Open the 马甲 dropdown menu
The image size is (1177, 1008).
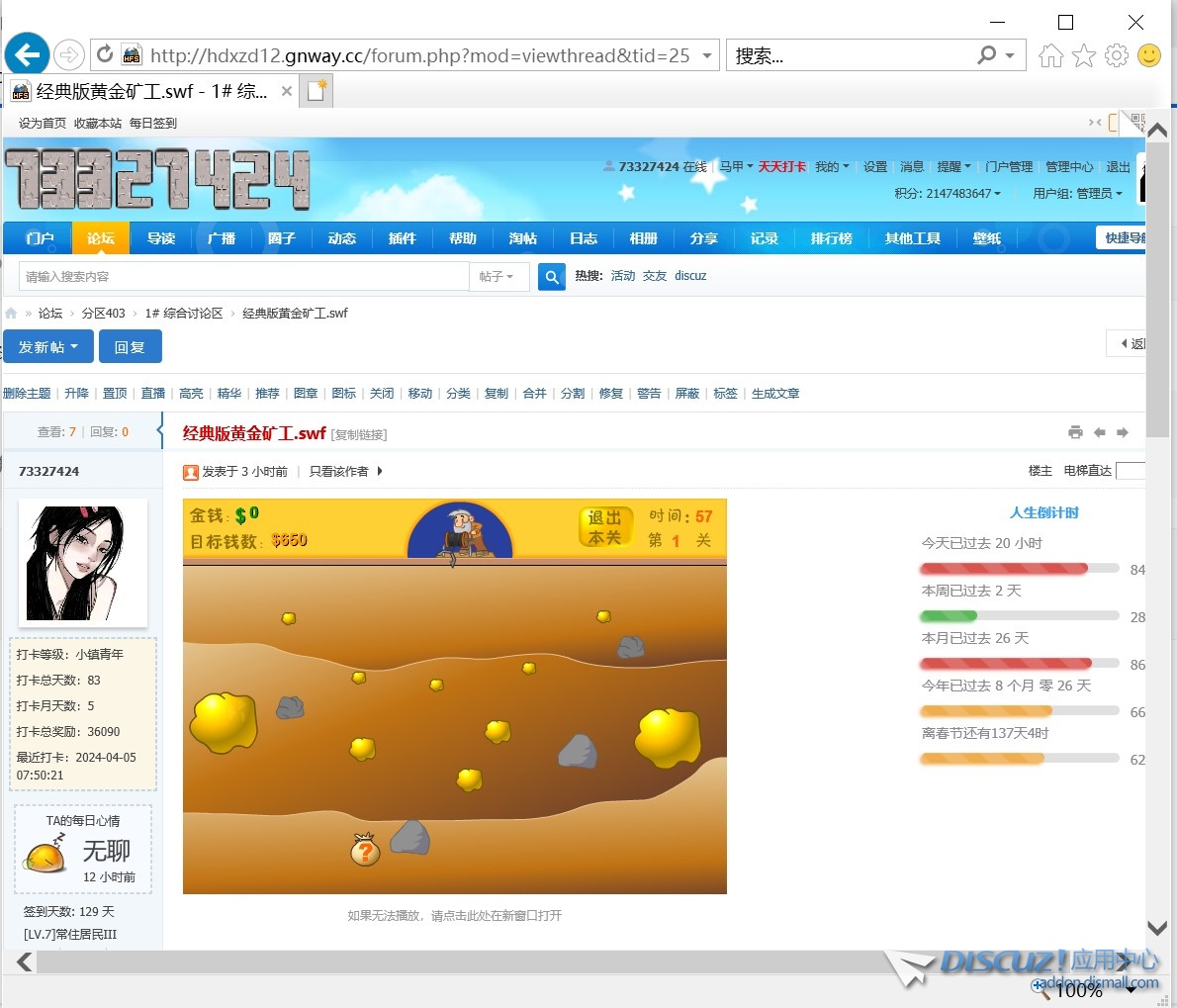736,166
